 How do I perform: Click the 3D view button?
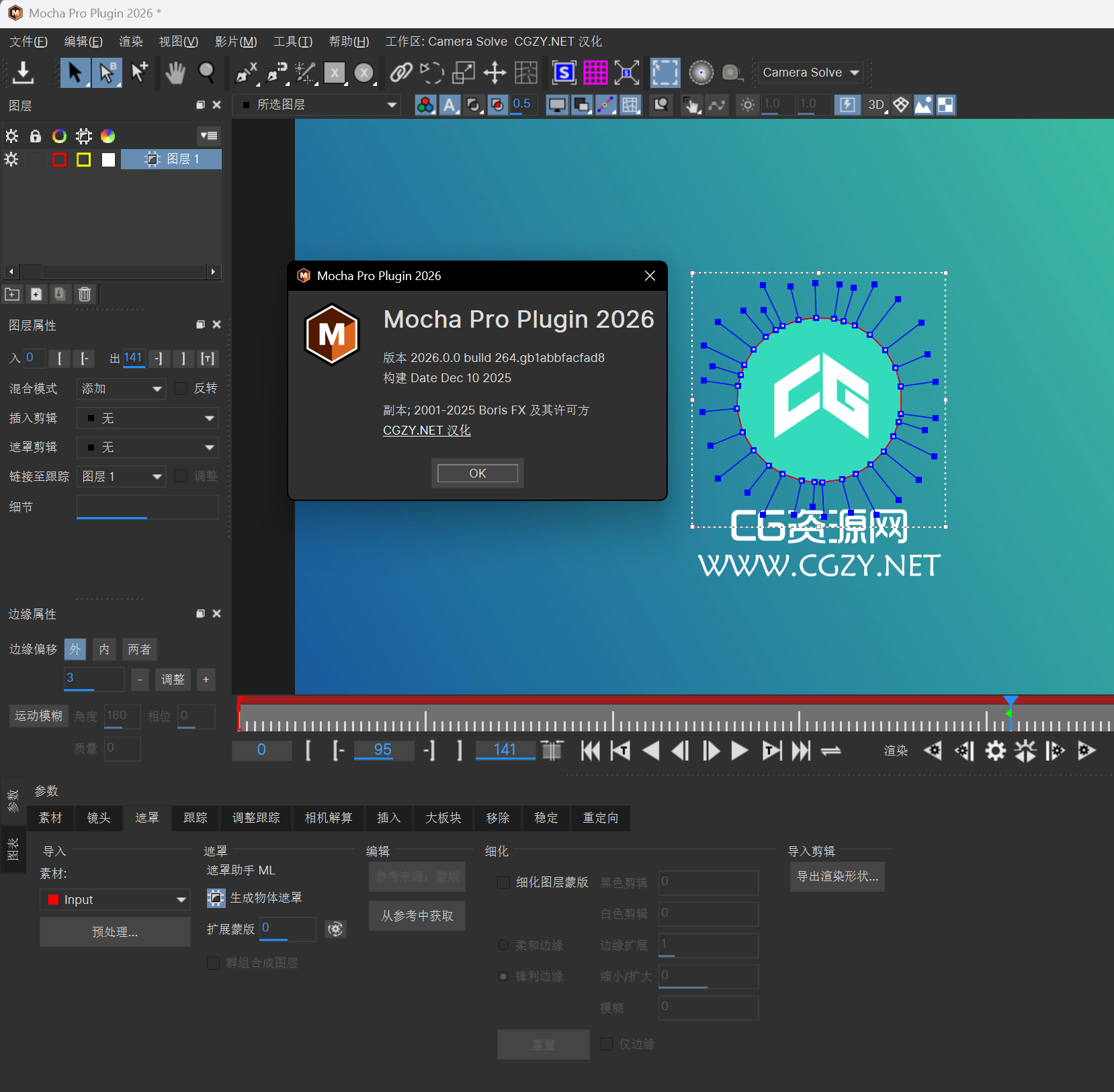(877, 105)
